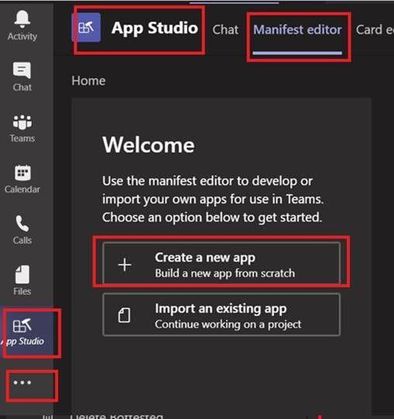The width and height of the screenshot is (394, 419).
Task: Click the plus icon for new app
Action: click(x=125, y=265)
